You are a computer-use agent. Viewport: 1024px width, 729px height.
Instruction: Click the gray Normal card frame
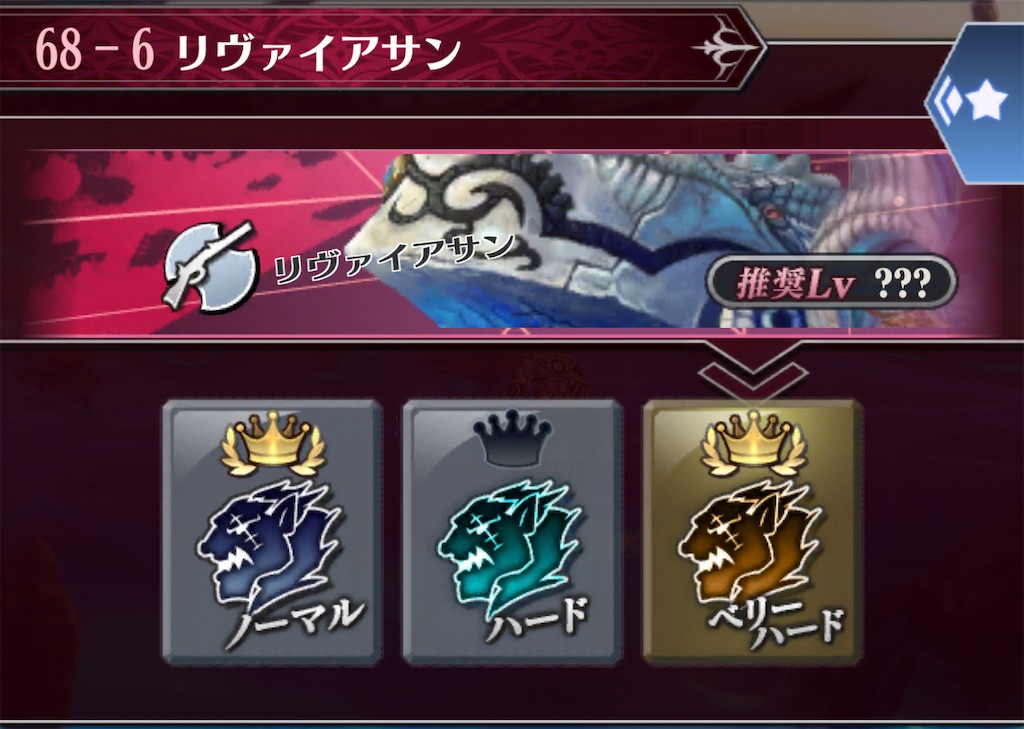click(x=271, y=532)
